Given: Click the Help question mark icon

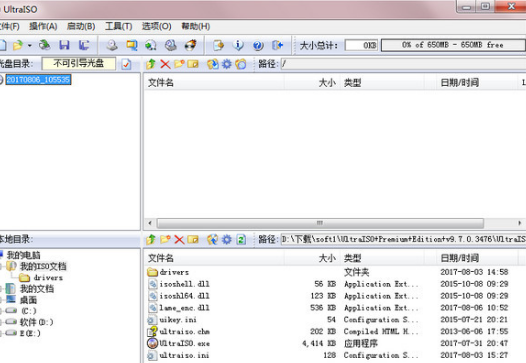Looking at the screenshot, I should 258,45.
